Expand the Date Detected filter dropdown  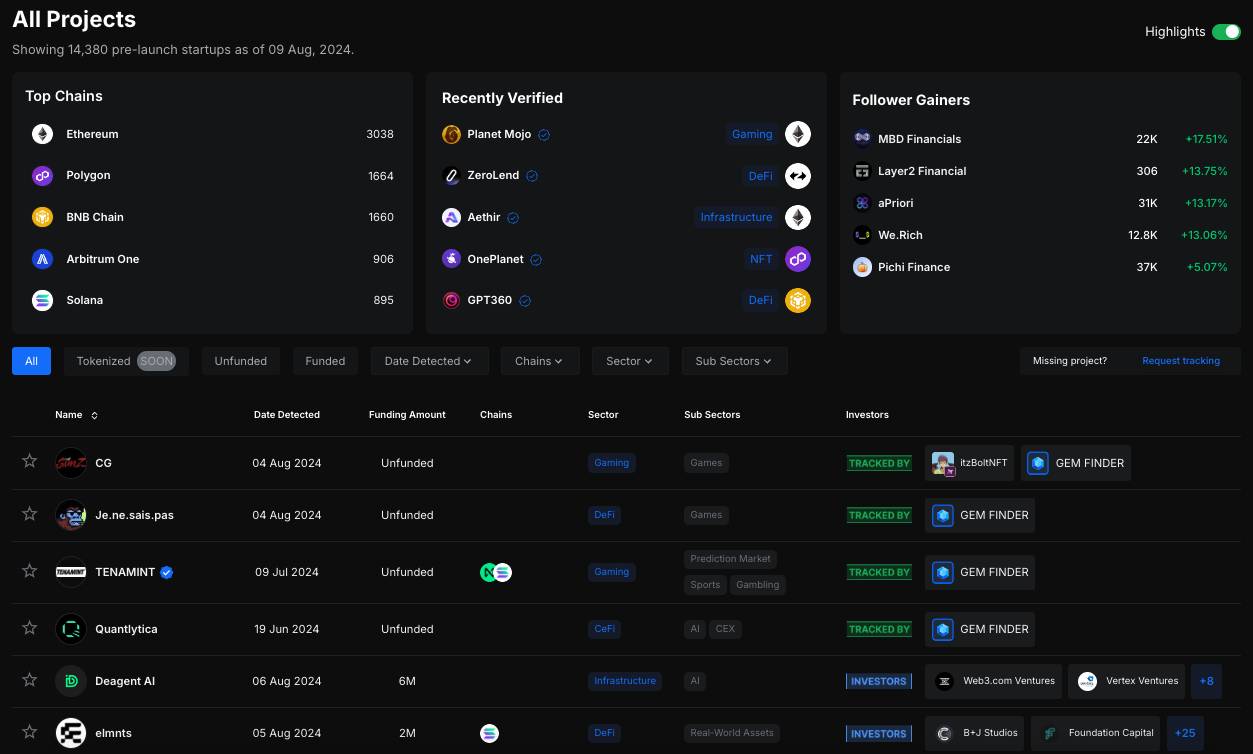pos(429,361)
